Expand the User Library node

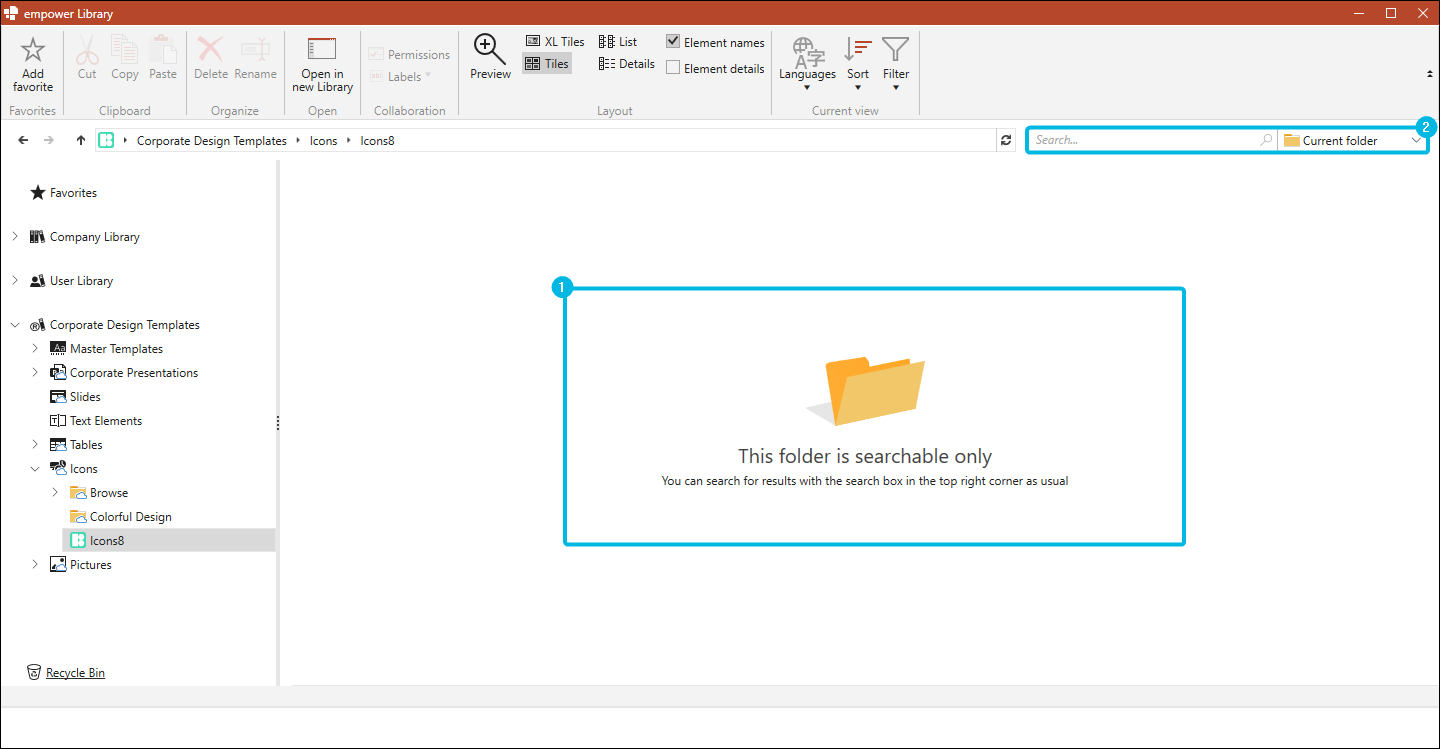[15, 281]
